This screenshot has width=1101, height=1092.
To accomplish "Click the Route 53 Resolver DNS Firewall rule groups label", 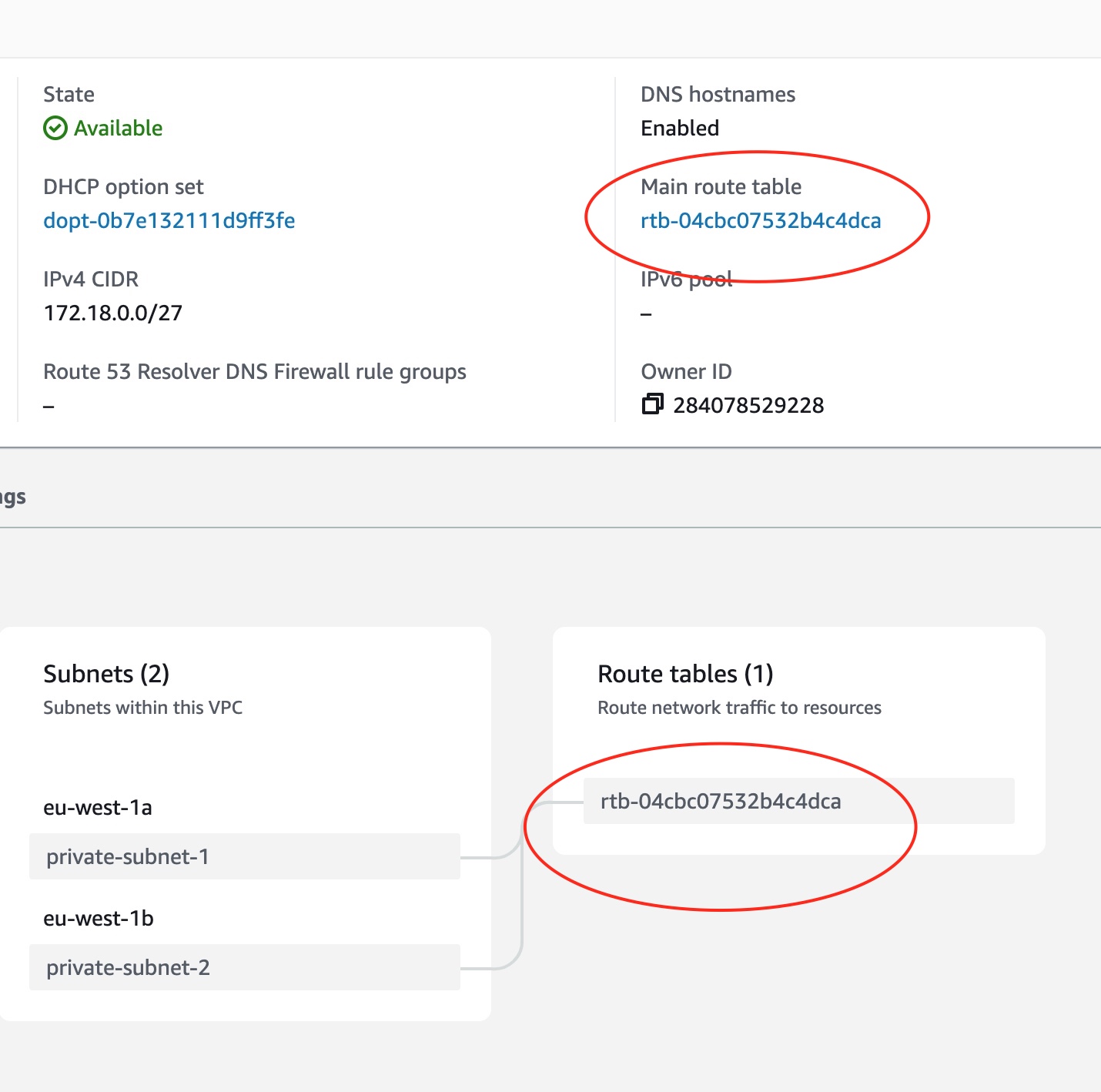I will point(255,372).
